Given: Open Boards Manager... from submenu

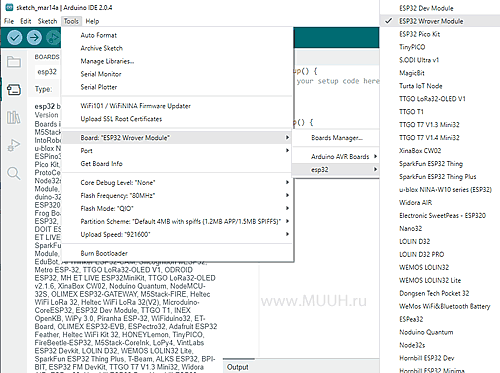Looking at the screenshot, I should pyautogui.click(x=336, y=138).
